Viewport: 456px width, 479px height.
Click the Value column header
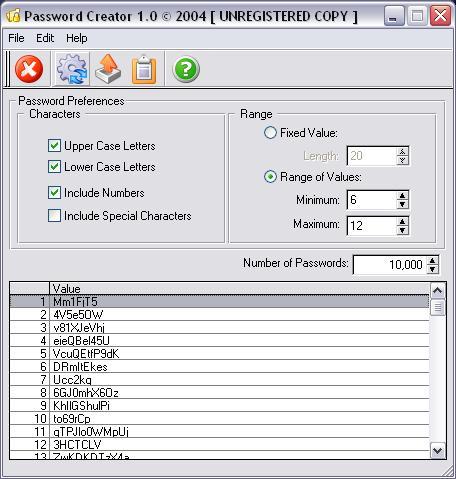point(239,288)
